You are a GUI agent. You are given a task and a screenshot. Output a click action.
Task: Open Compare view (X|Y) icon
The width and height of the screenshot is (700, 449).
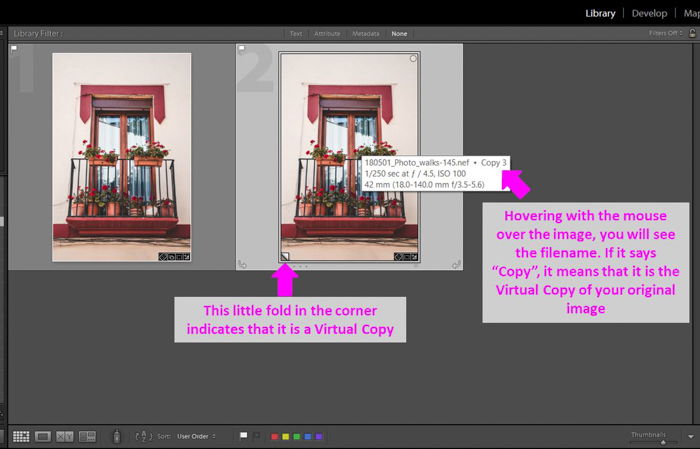[65, 437]
